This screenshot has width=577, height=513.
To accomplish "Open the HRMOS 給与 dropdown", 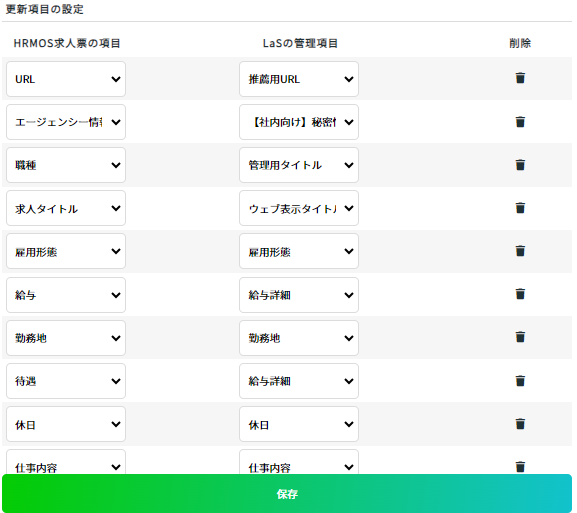I will (66, 295).
